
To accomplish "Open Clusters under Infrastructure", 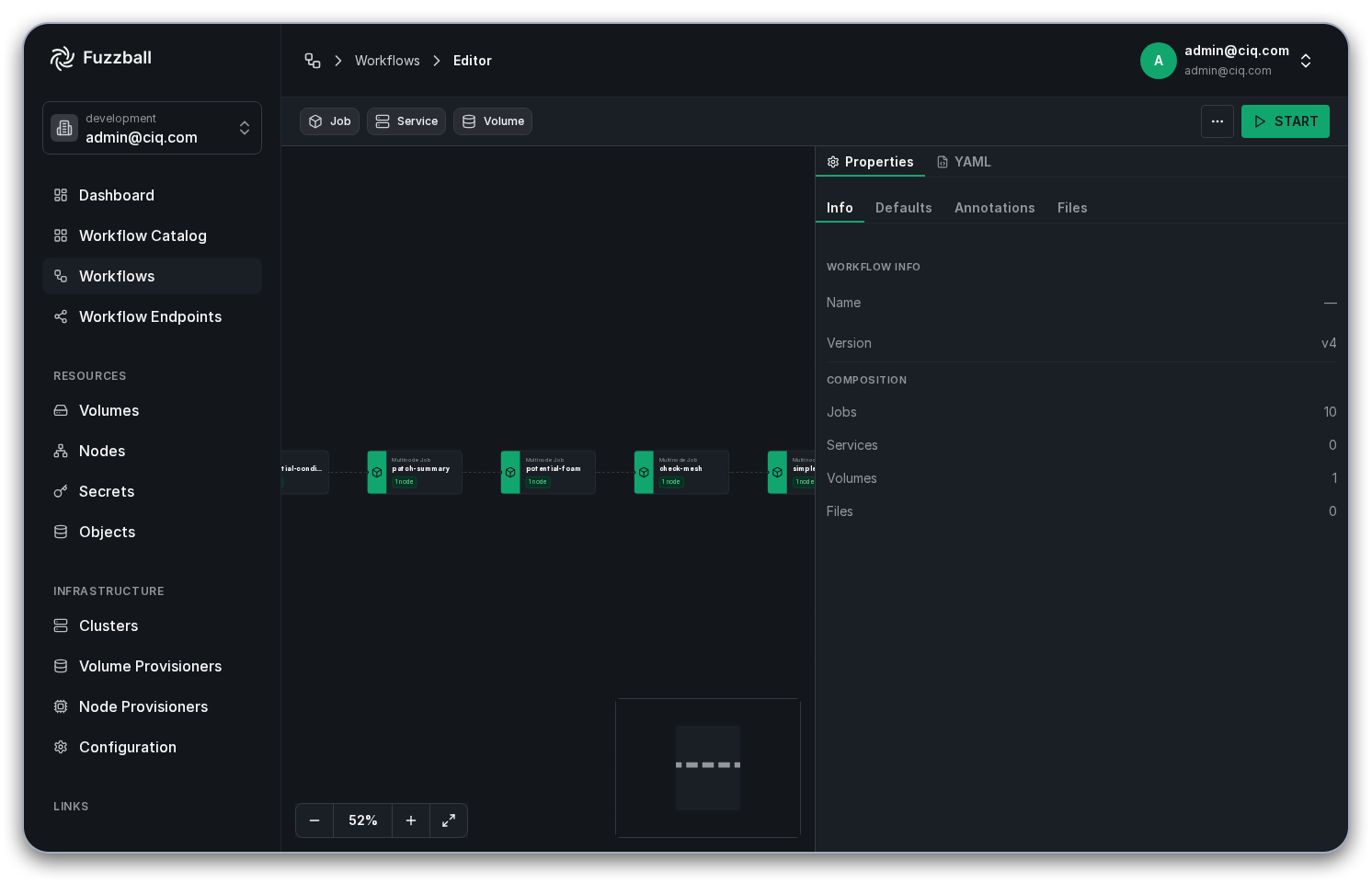I will pyautogui.click(x=152, y=625).
